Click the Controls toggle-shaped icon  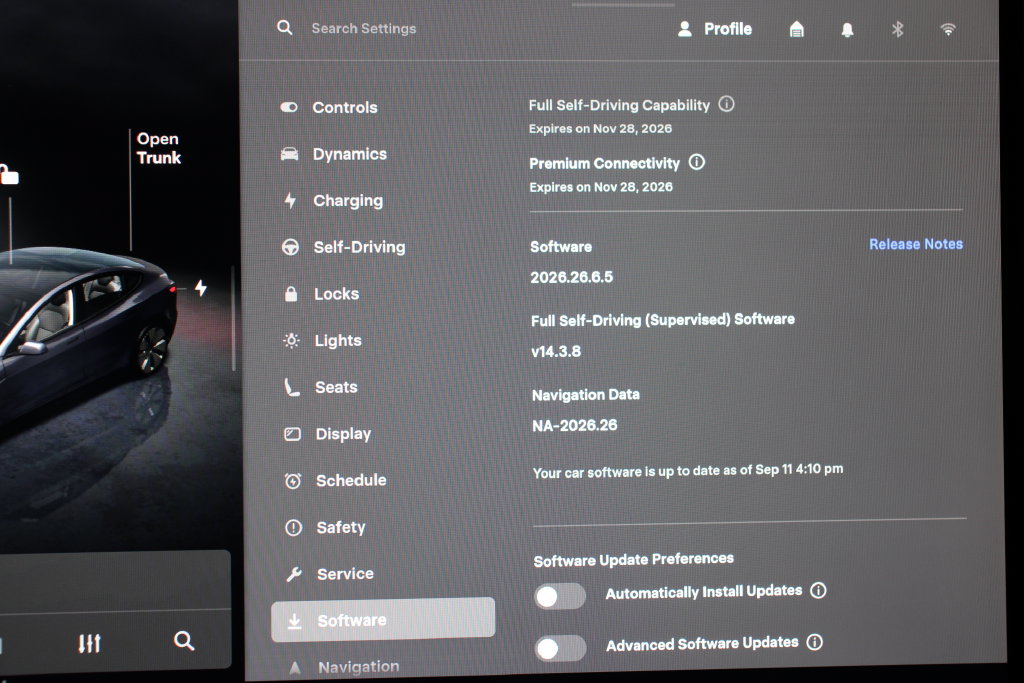(289, 107)
